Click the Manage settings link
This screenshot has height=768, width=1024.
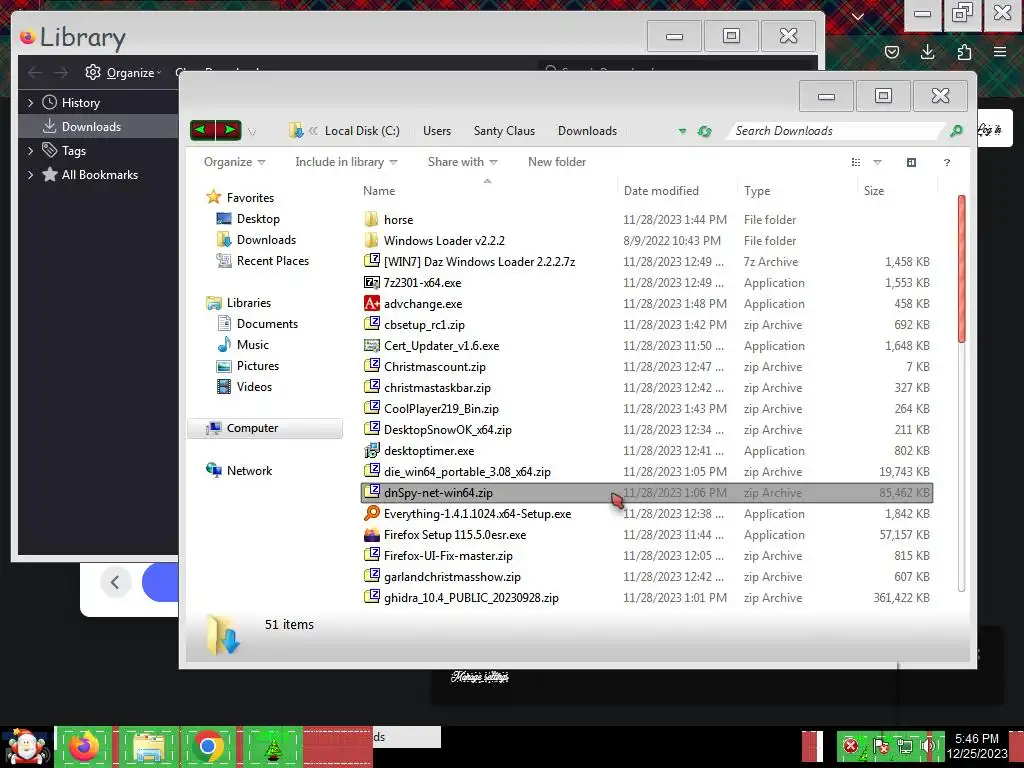(479, 677)
